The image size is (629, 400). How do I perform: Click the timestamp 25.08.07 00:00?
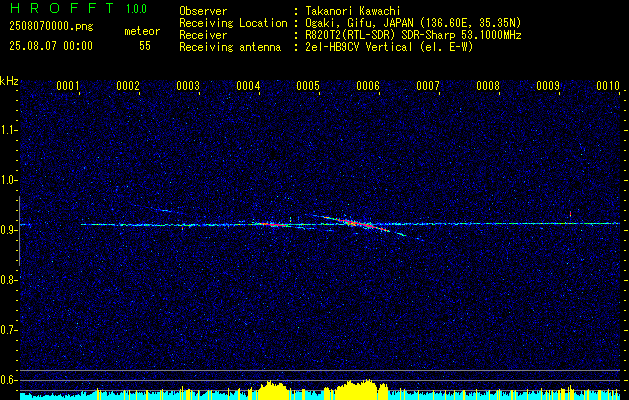[x=51, y=46]
